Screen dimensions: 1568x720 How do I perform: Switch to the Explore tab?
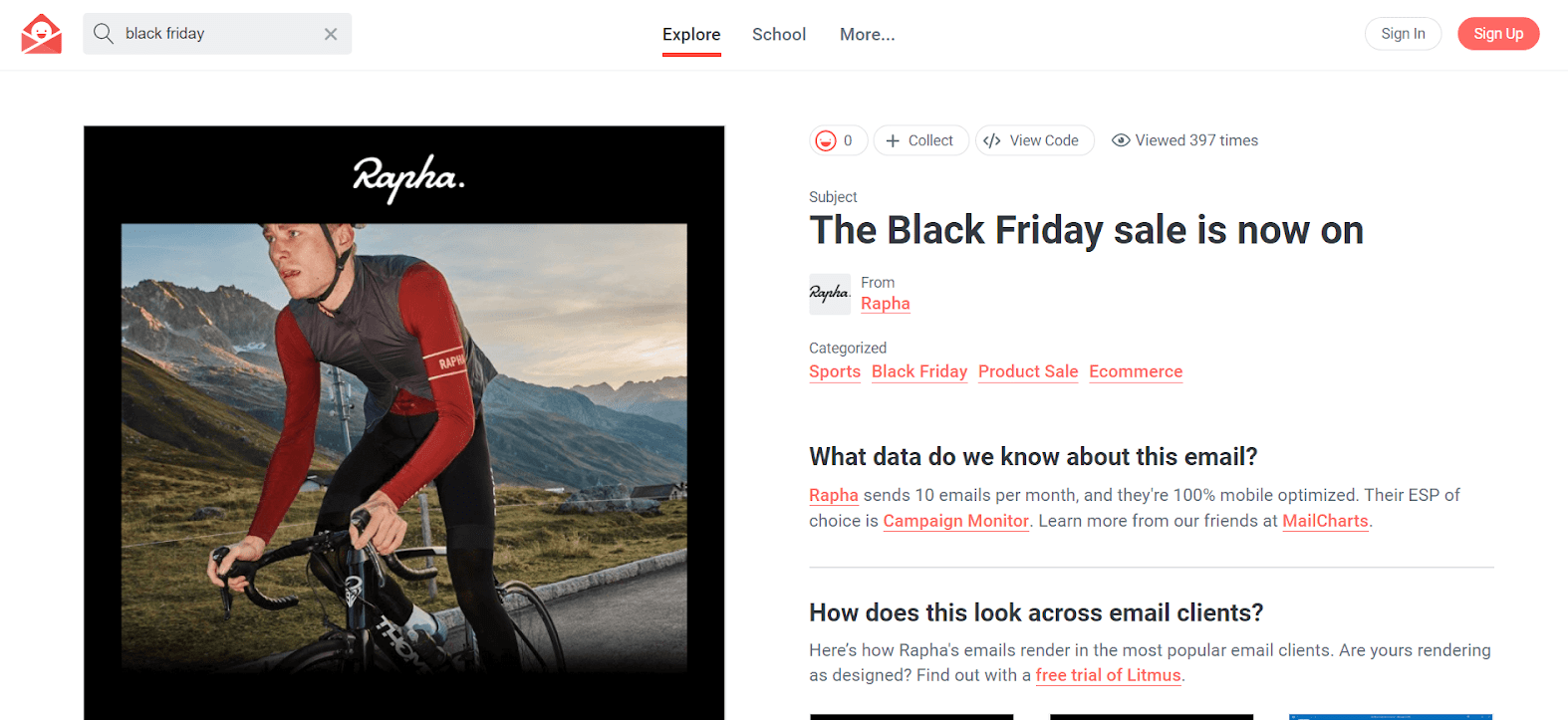tap(691, 34)
